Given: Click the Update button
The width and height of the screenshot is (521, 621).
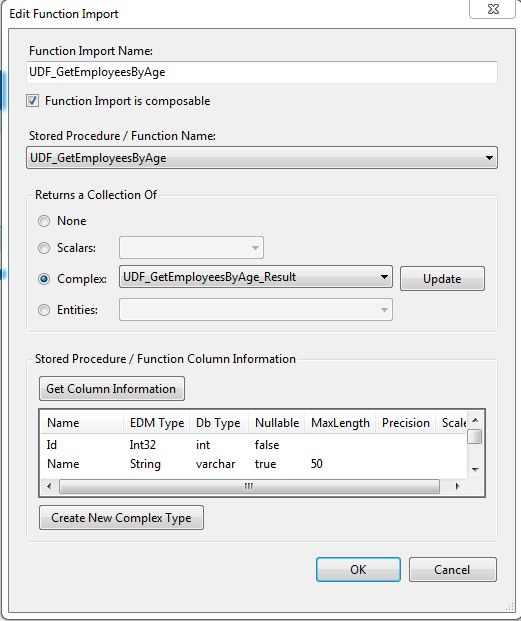Looking at the screenshot, I should click(442, 279).
